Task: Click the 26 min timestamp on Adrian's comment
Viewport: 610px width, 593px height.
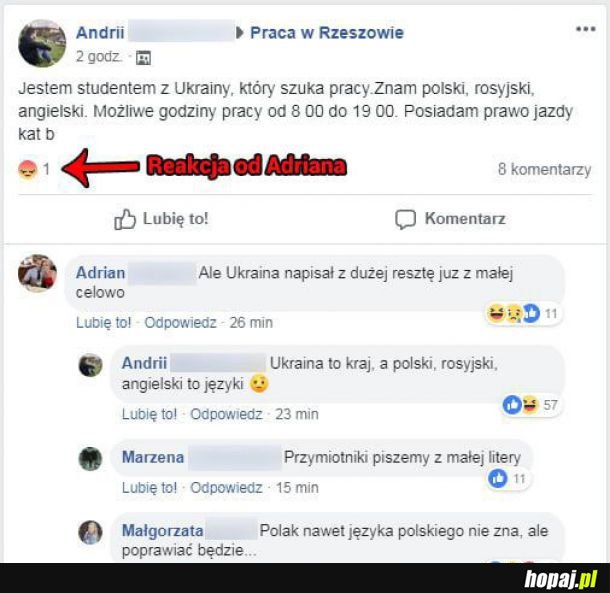Action: pyautogui.click(x=251, y=323)
